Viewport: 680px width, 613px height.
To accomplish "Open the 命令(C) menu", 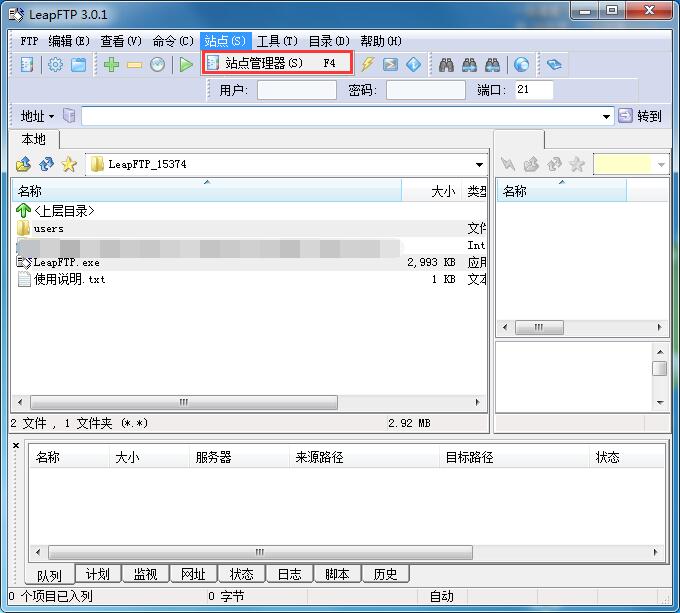I will tap(173, 41).
